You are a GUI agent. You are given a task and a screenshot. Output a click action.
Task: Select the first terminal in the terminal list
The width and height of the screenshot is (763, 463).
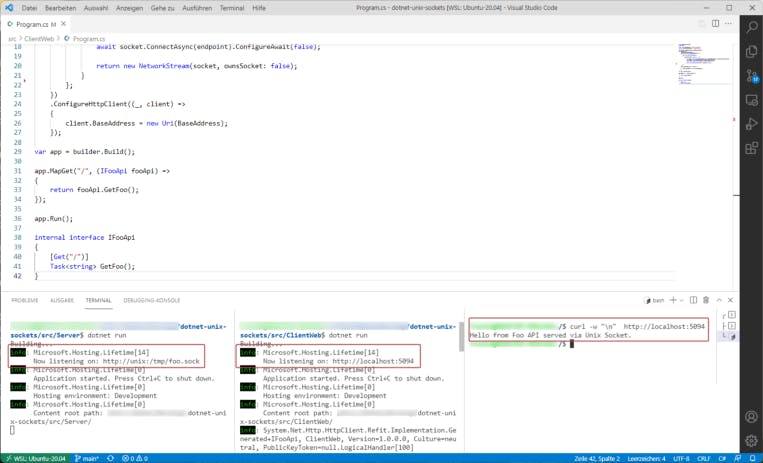pos(729,315)
